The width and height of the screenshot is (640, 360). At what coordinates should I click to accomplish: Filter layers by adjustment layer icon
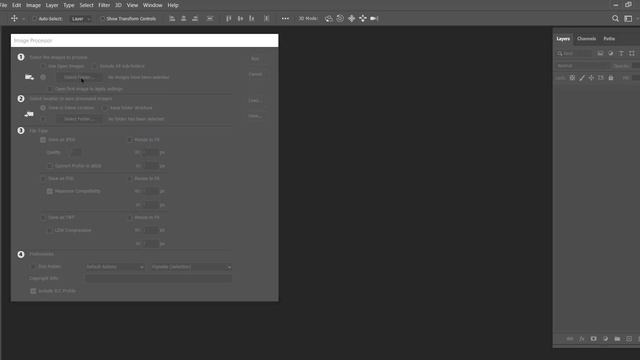611,53
